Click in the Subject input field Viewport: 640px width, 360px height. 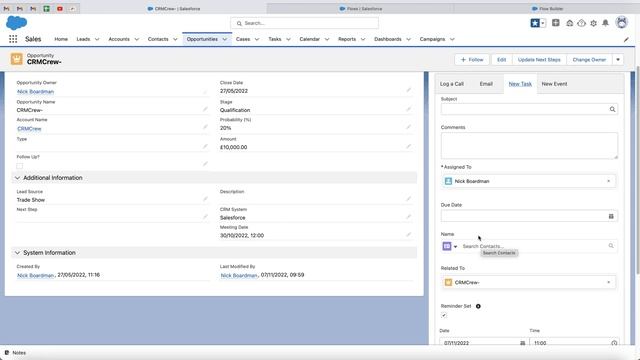(529, 109)
